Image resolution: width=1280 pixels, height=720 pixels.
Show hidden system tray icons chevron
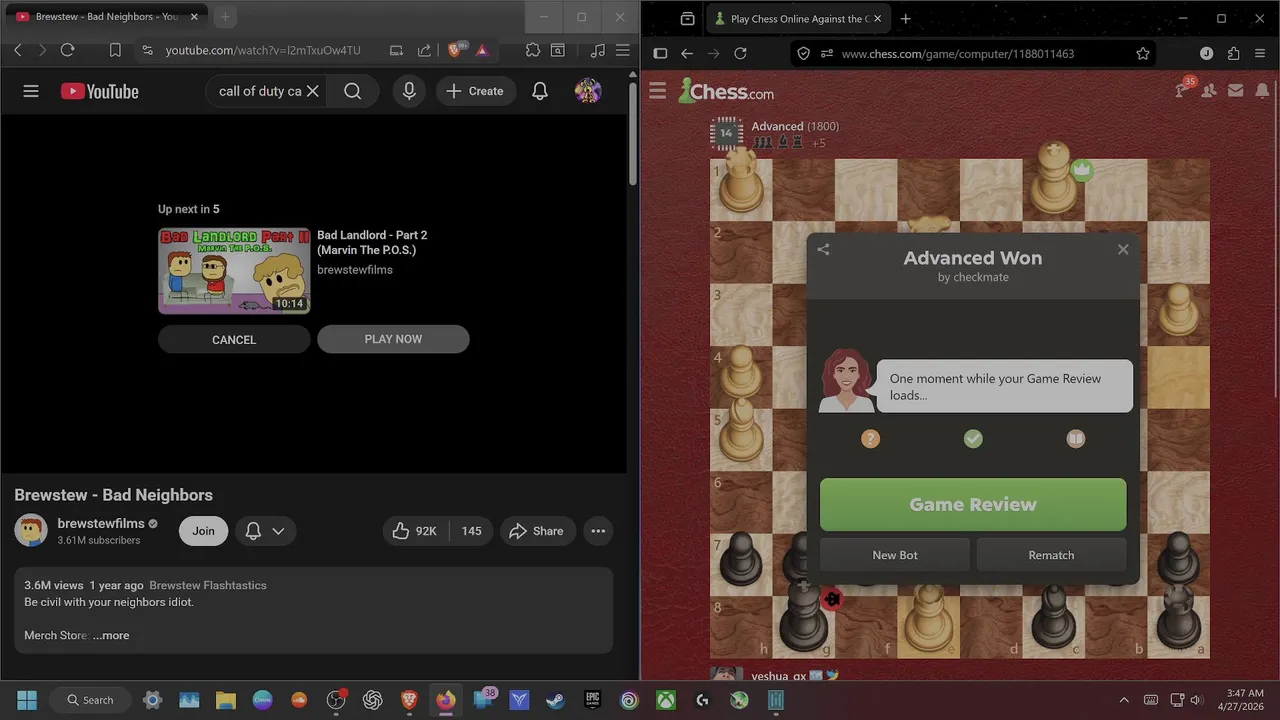pos(1124,700)
